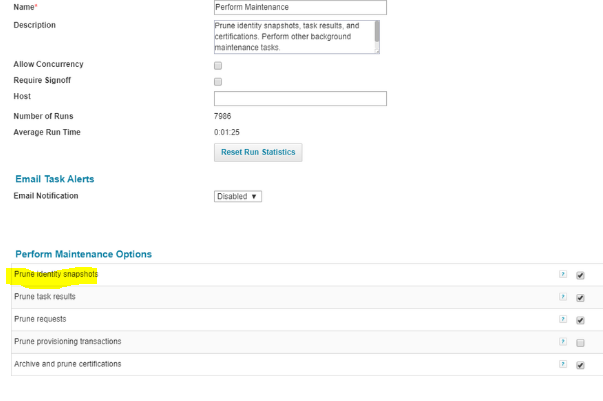Uncheck Archive and prune certifications checkbox
The height and width of the screenshot is (401, 603).
point(580,365)
